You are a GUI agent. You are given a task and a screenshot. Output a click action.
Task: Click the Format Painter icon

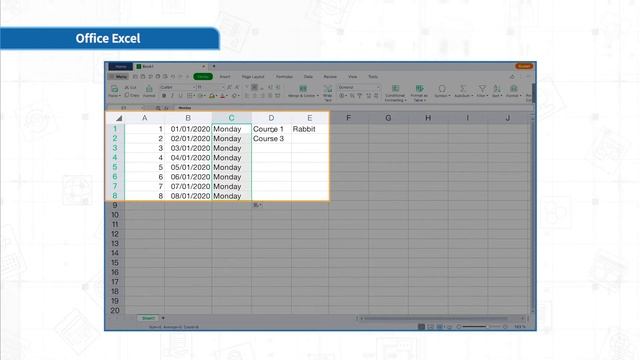coord(149,89)
